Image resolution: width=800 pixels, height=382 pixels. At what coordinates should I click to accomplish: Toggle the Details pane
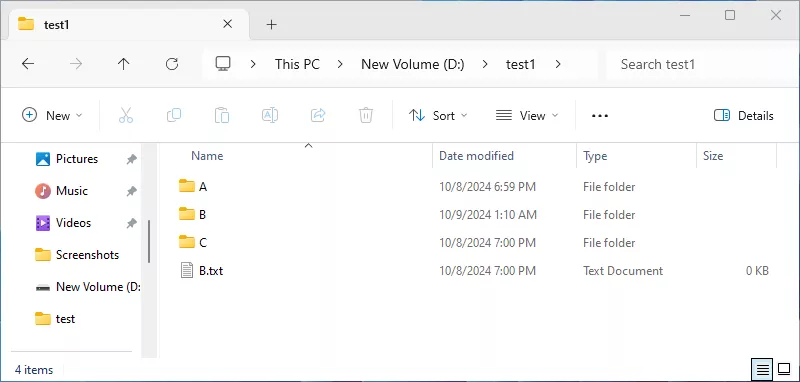point(744,115)
